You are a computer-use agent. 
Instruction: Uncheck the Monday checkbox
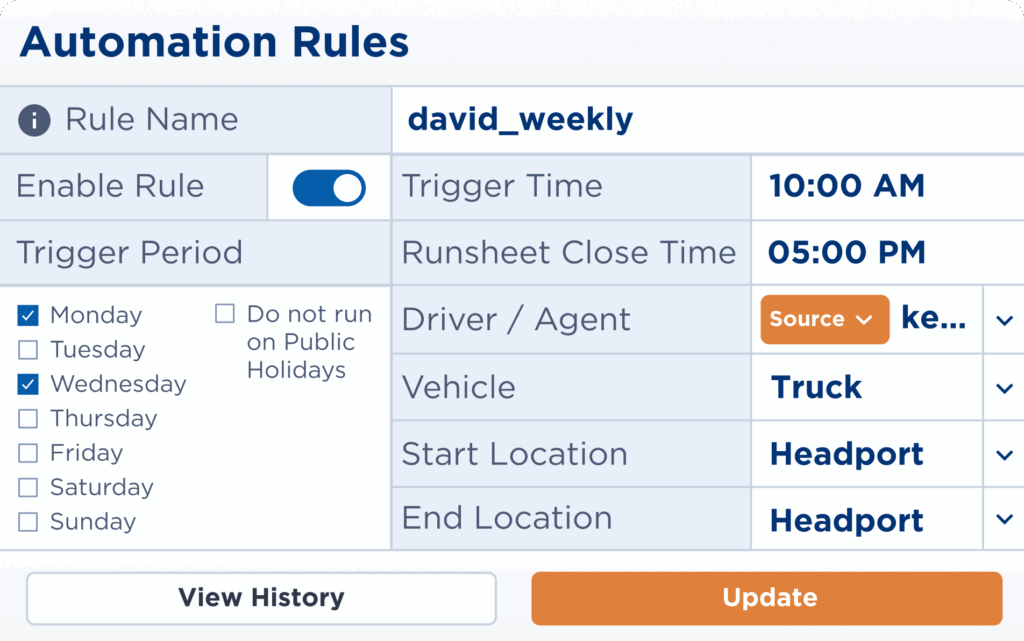[29, 316]
